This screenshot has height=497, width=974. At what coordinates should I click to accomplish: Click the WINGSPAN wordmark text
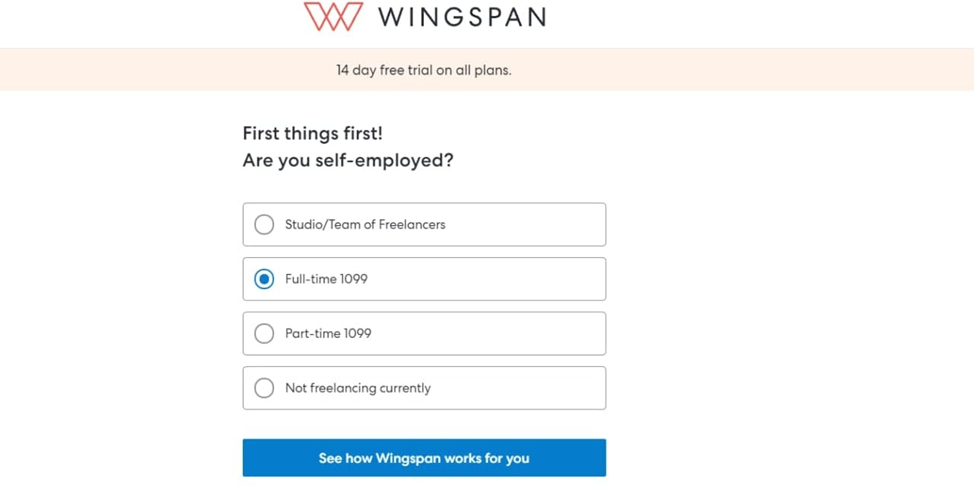(462, 17)
